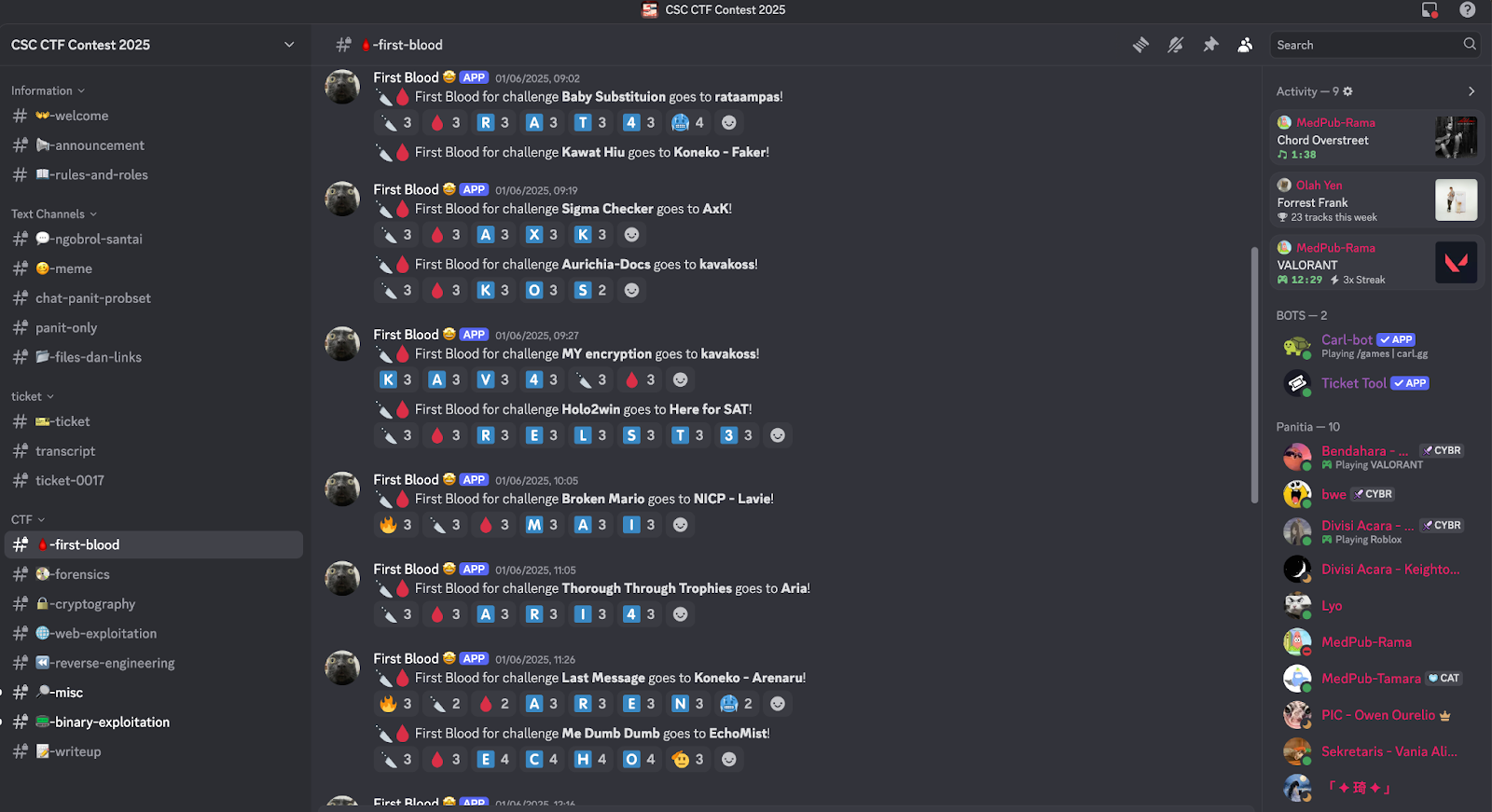The width and height of the screenshot is (1492, 812).
Task: Open the Inbox icon in title bar
Action: pyautogui.click(x=1430, y=10)
